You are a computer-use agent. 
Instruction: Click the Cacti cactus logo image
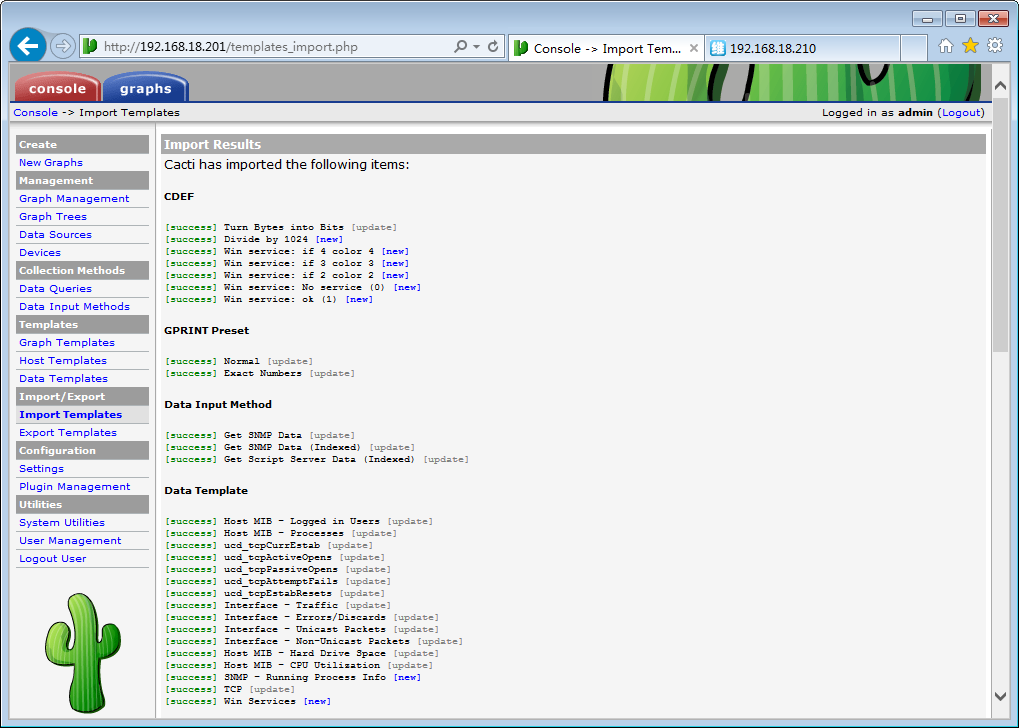click(83, 653)
